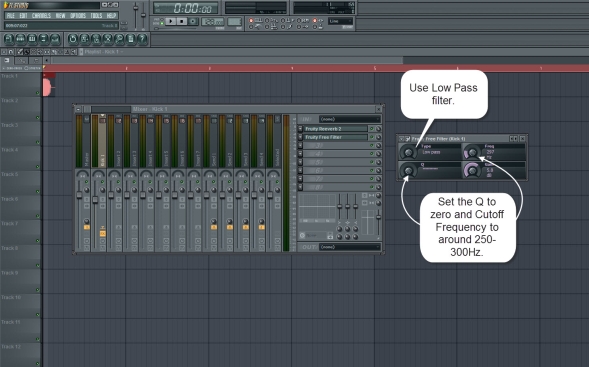Image resolution: width=589 pixels, height=367 pixels.
Task: Toggle the Fruity Free Filter enable LED
Action: pos(372,137)
